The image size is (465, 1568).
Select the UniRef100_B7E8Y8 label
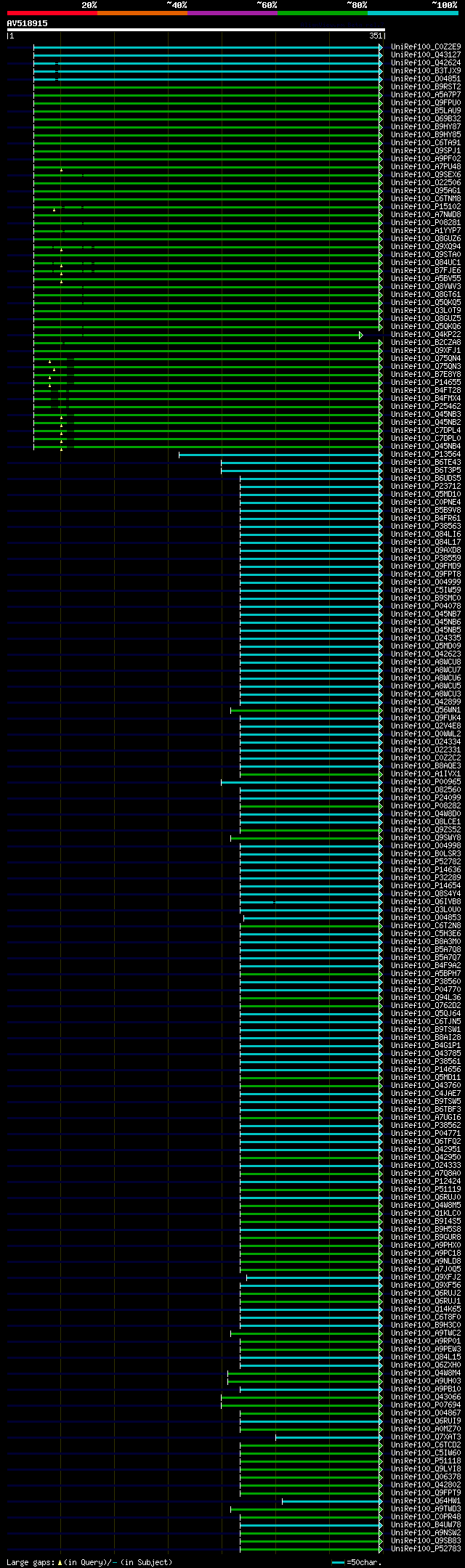click(426, 375)
